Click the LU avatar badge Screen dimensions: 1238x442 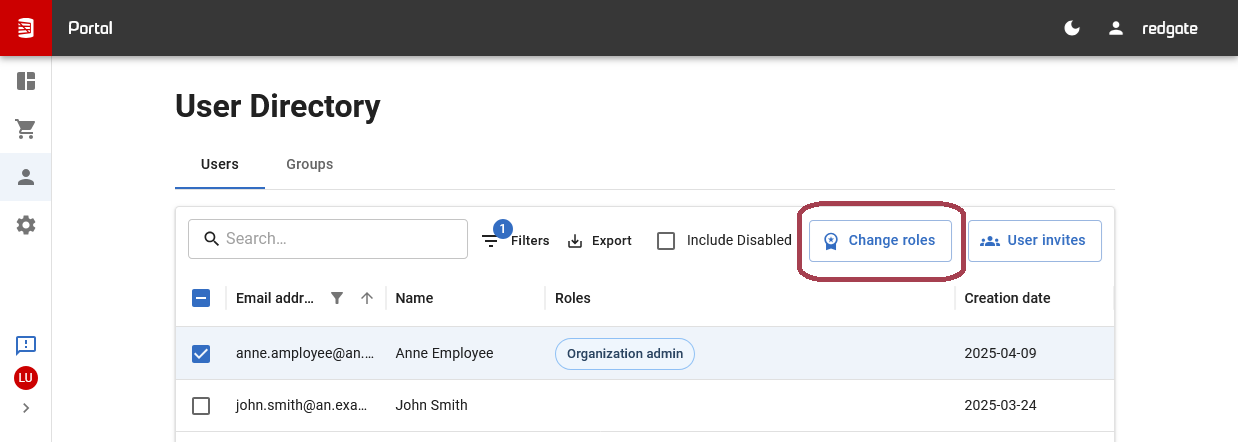coord(26,378)
